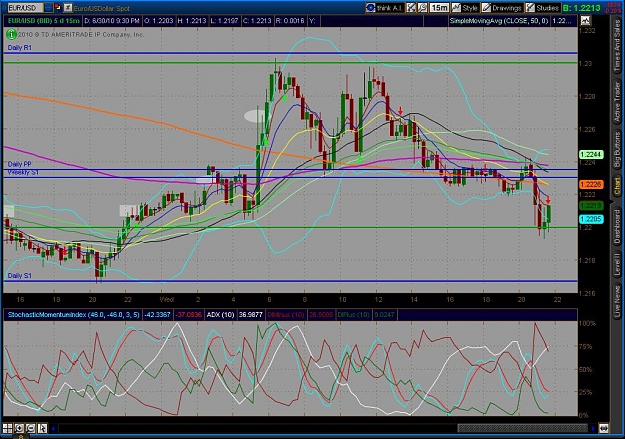Click the -42.3367 SMI value

(157, 315)
